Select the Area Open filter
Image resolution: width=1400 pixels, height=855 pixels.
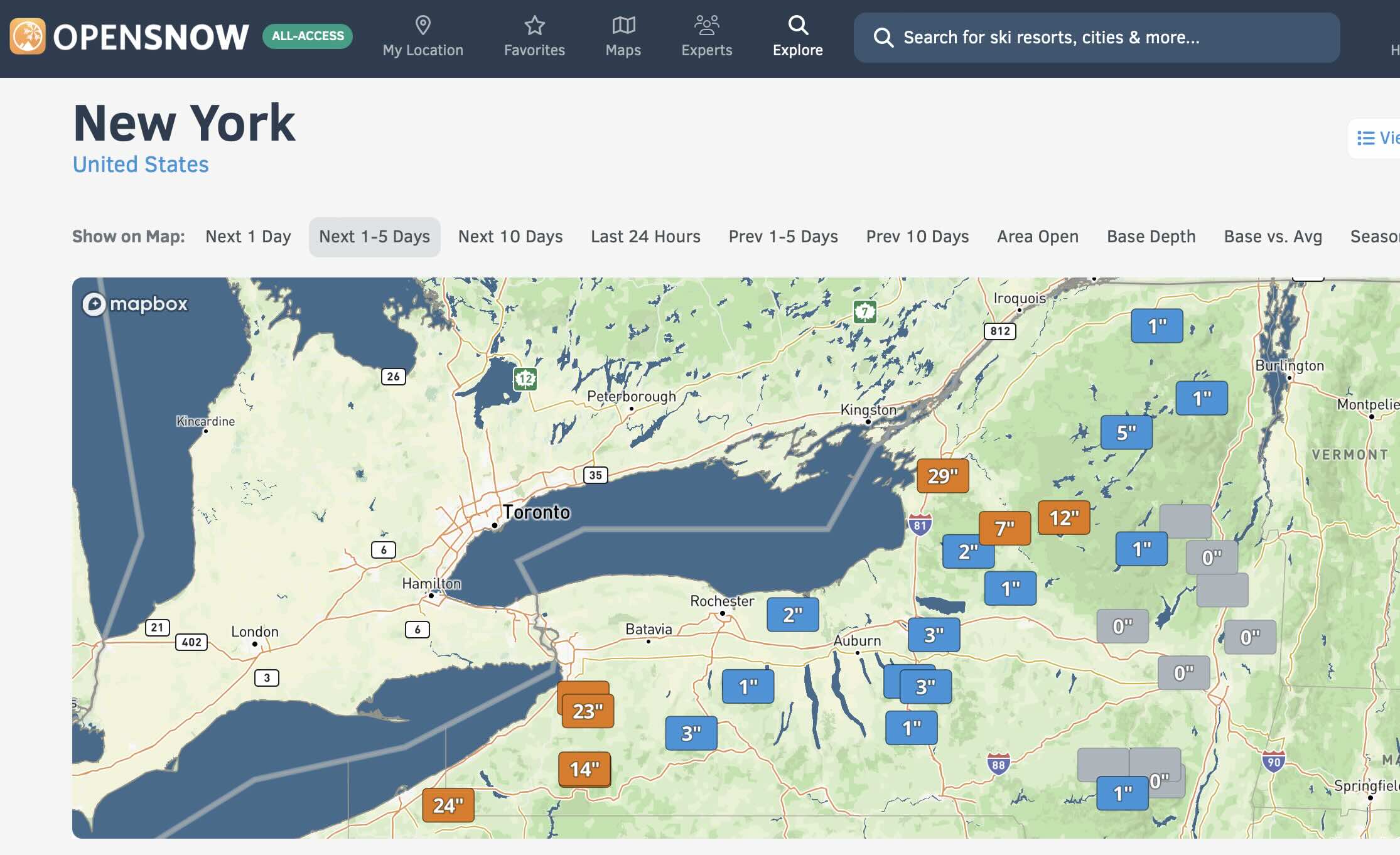(x=1037, y=236)
